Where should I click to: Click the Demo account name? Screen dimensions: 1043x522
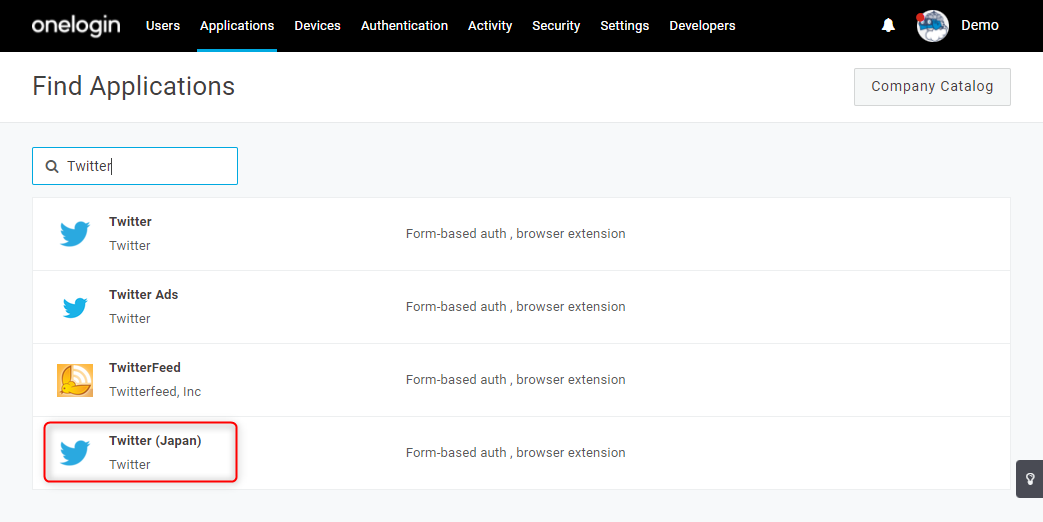pos(980,25)
